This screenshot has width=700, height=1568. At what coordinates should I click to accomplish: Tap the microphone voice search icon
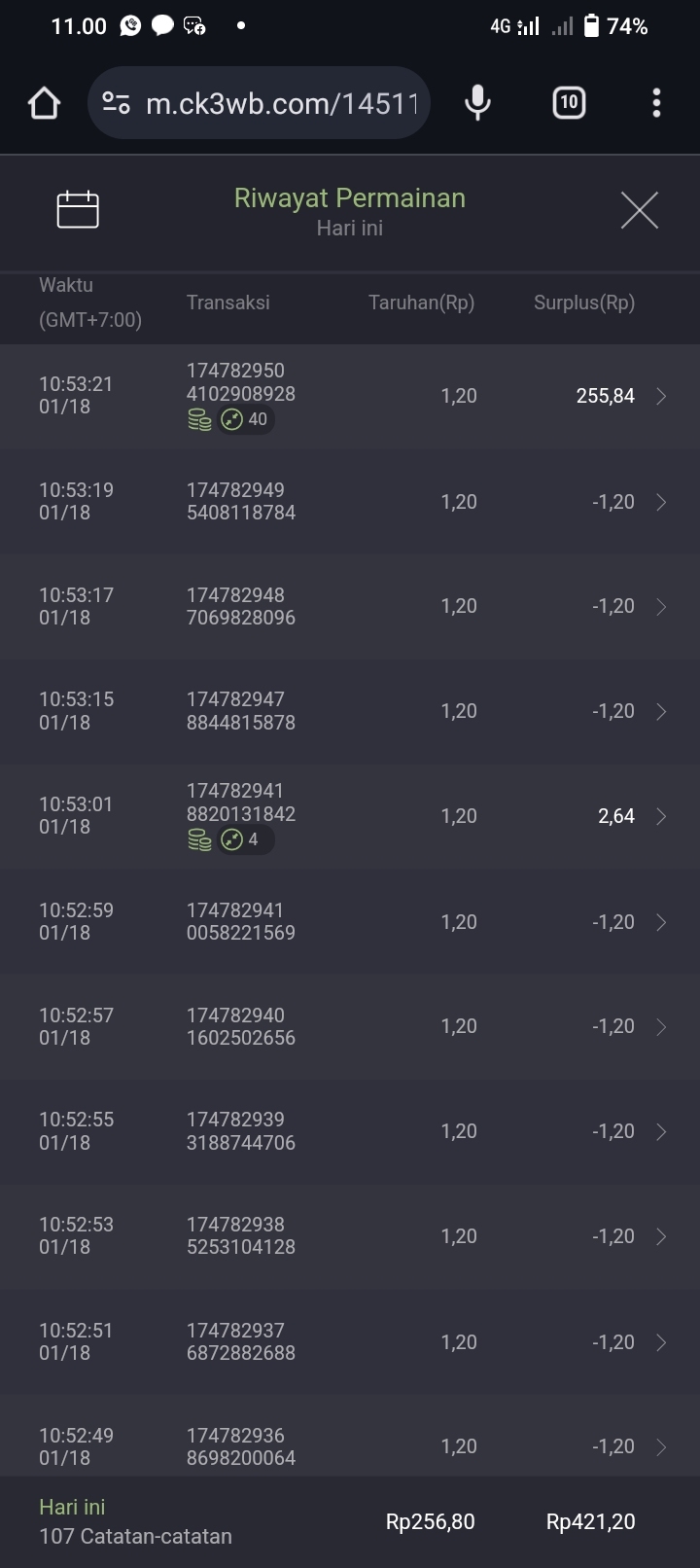477,102
